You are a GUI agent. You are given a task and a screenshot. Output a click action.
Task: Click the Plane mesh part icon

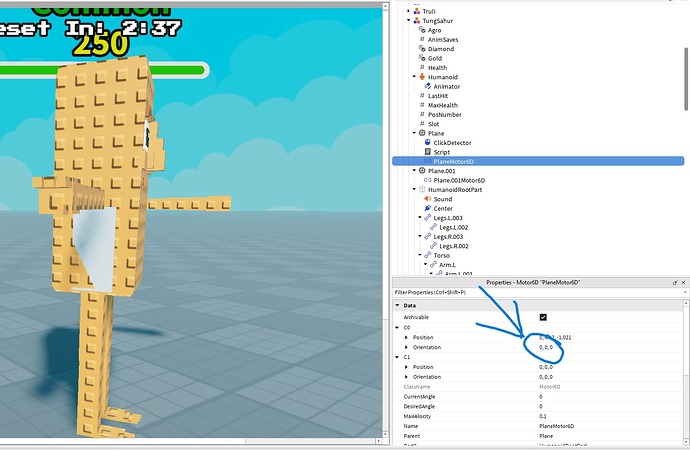point(422,133)
